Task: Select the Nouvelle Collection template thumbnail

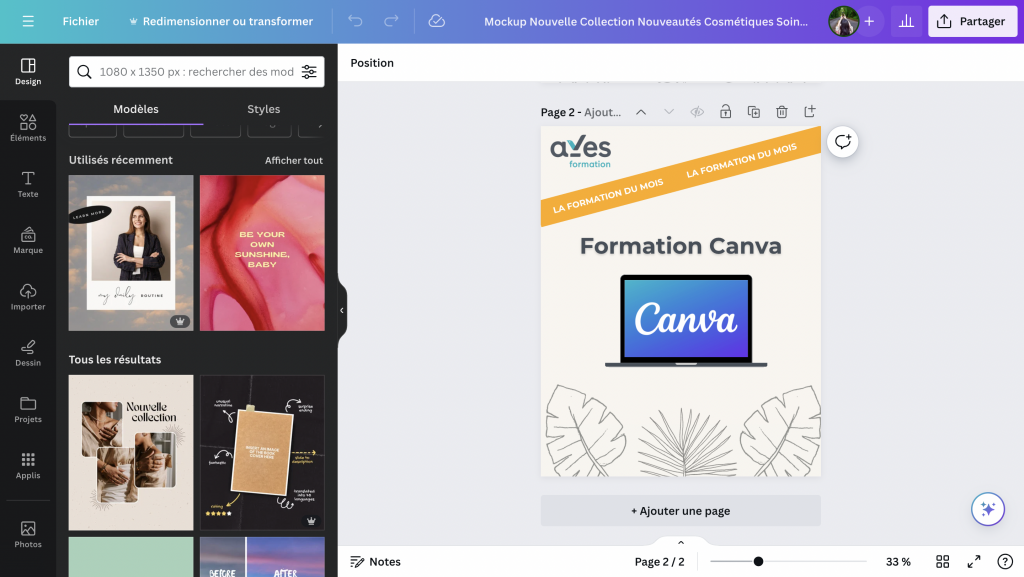Action: (x=130, y=451)
